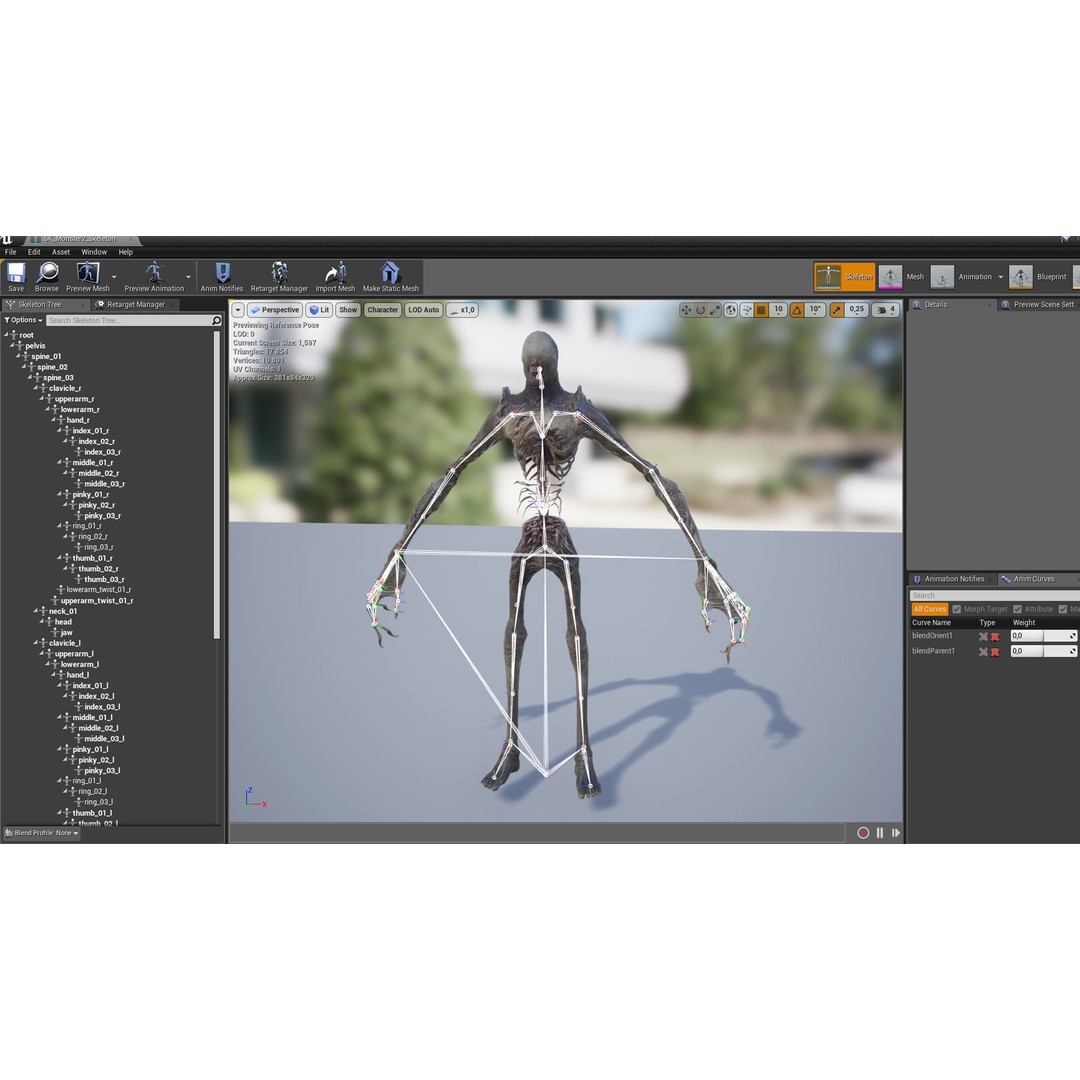Switch to the Preview Scene Settings tab
The height and width of the screenshot is (1080, 1080).
pos(1039,304)
